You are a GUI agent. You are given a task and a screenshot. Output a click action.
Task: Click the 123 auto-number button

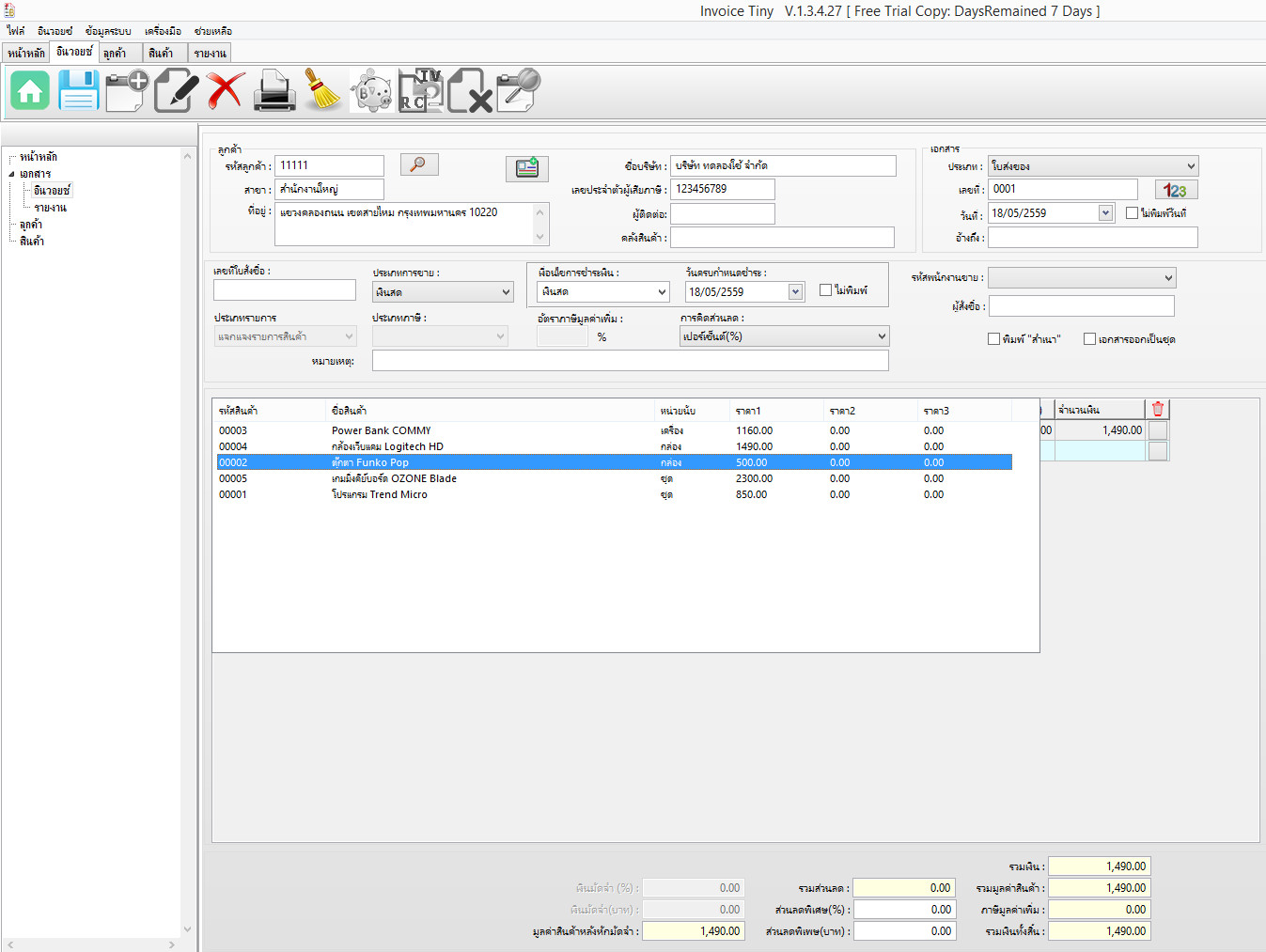1176,190
